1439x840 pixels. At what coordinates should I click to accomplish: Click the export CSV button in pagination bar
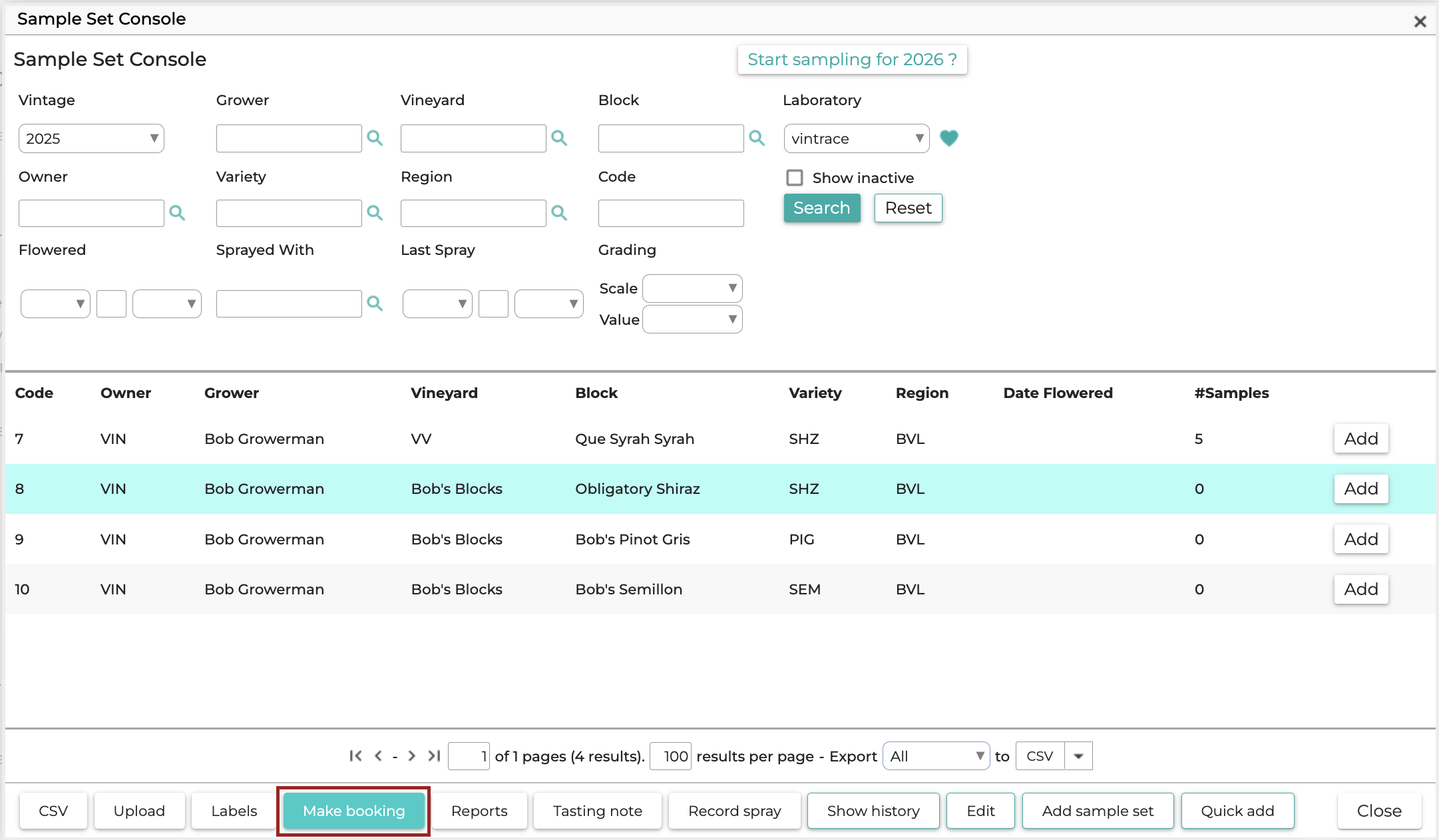click(1040, 756)
